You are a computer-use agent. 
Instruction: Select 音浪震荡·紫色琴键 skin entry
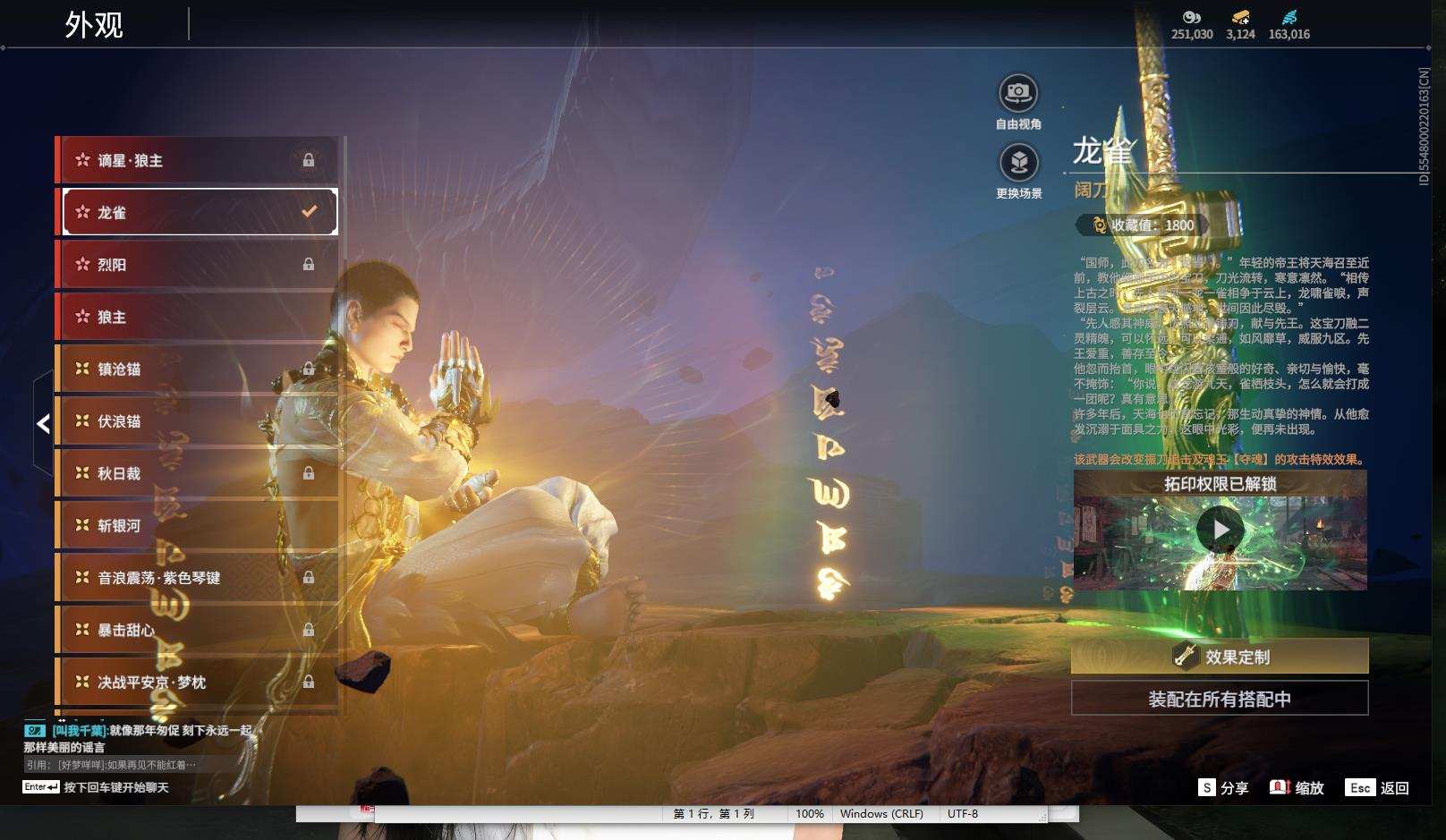[x=197, y=577]
